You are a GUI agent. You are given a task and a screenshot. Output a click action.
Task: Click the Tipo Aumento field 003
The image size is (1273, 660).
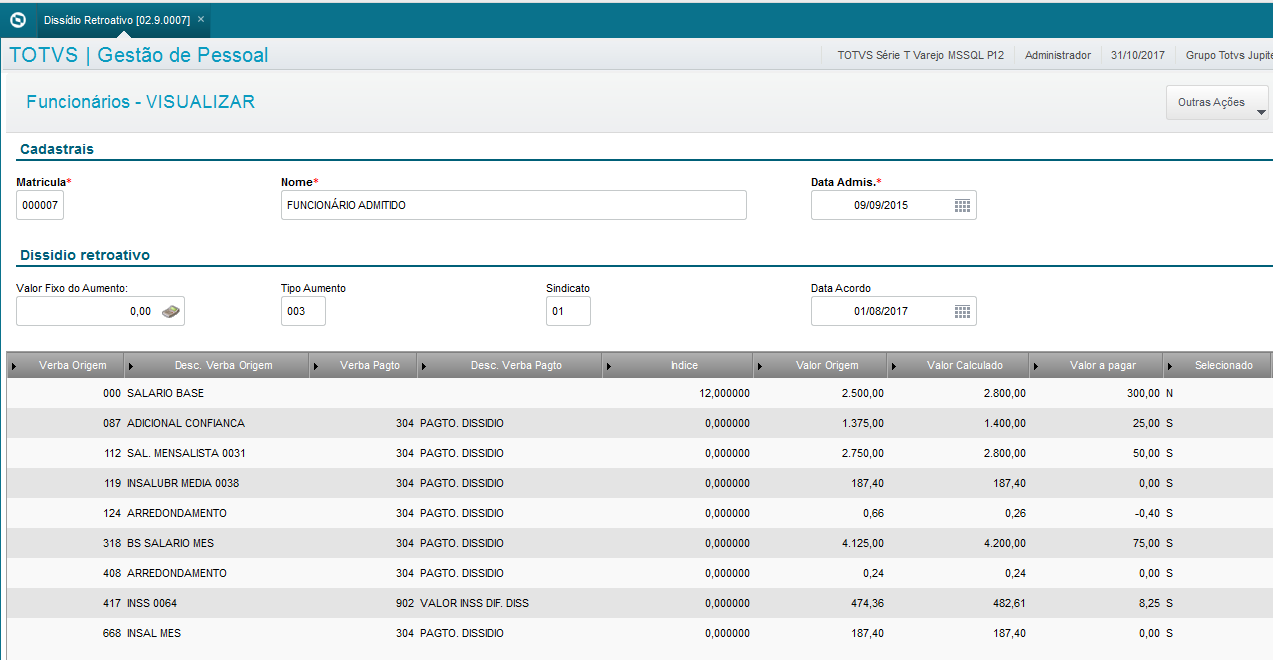pos(303,311)
